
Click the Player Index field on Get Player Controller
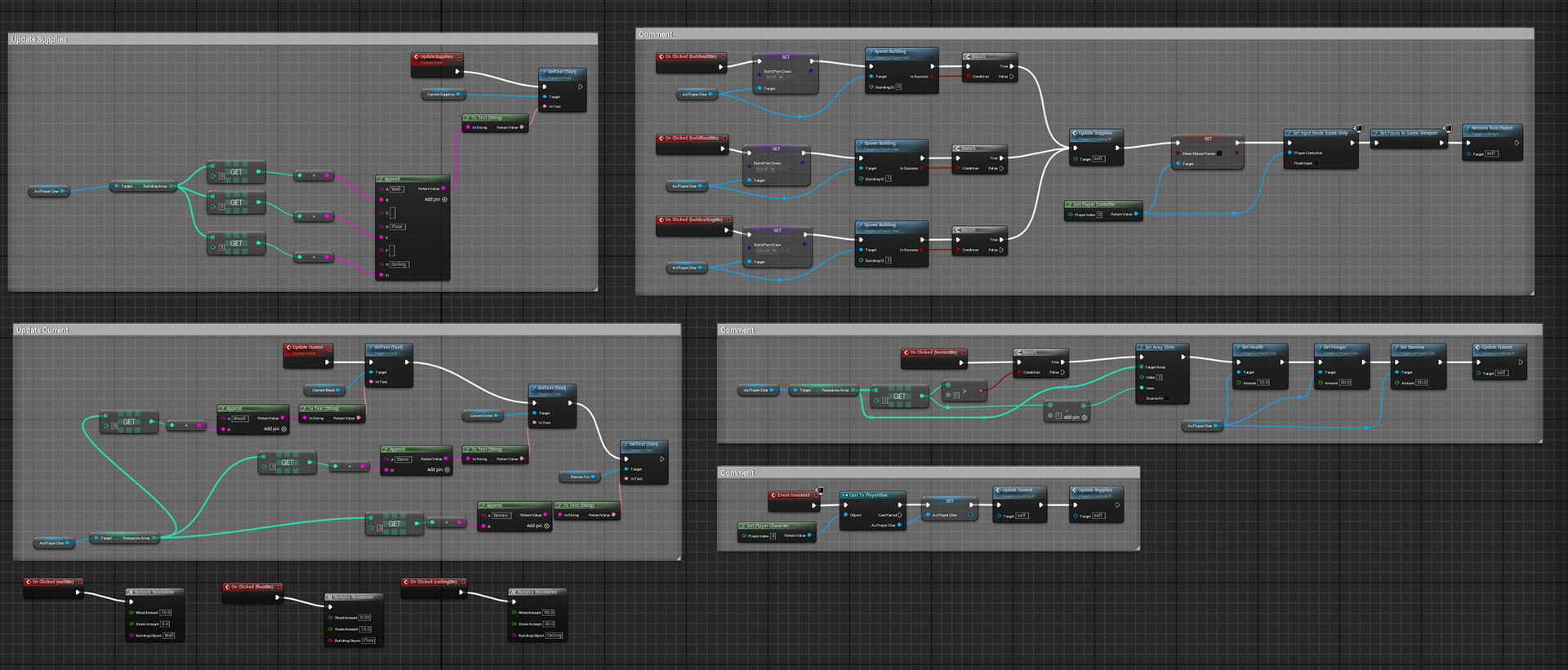(1100, 215)
